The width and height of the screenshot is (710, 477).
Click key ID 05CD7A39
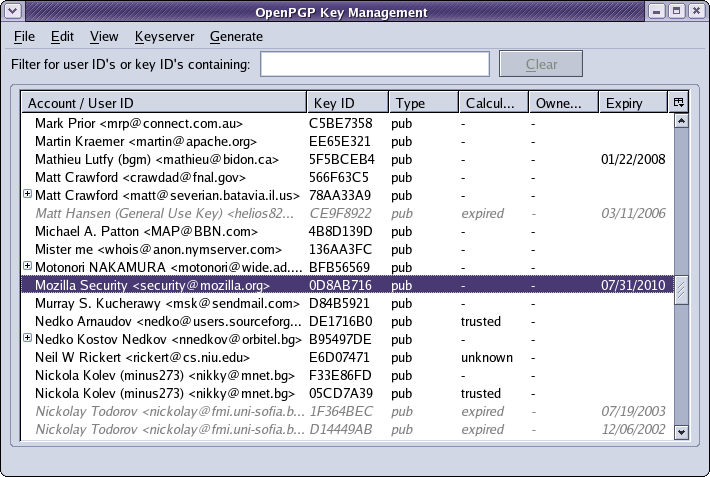(x=341, y=393)
